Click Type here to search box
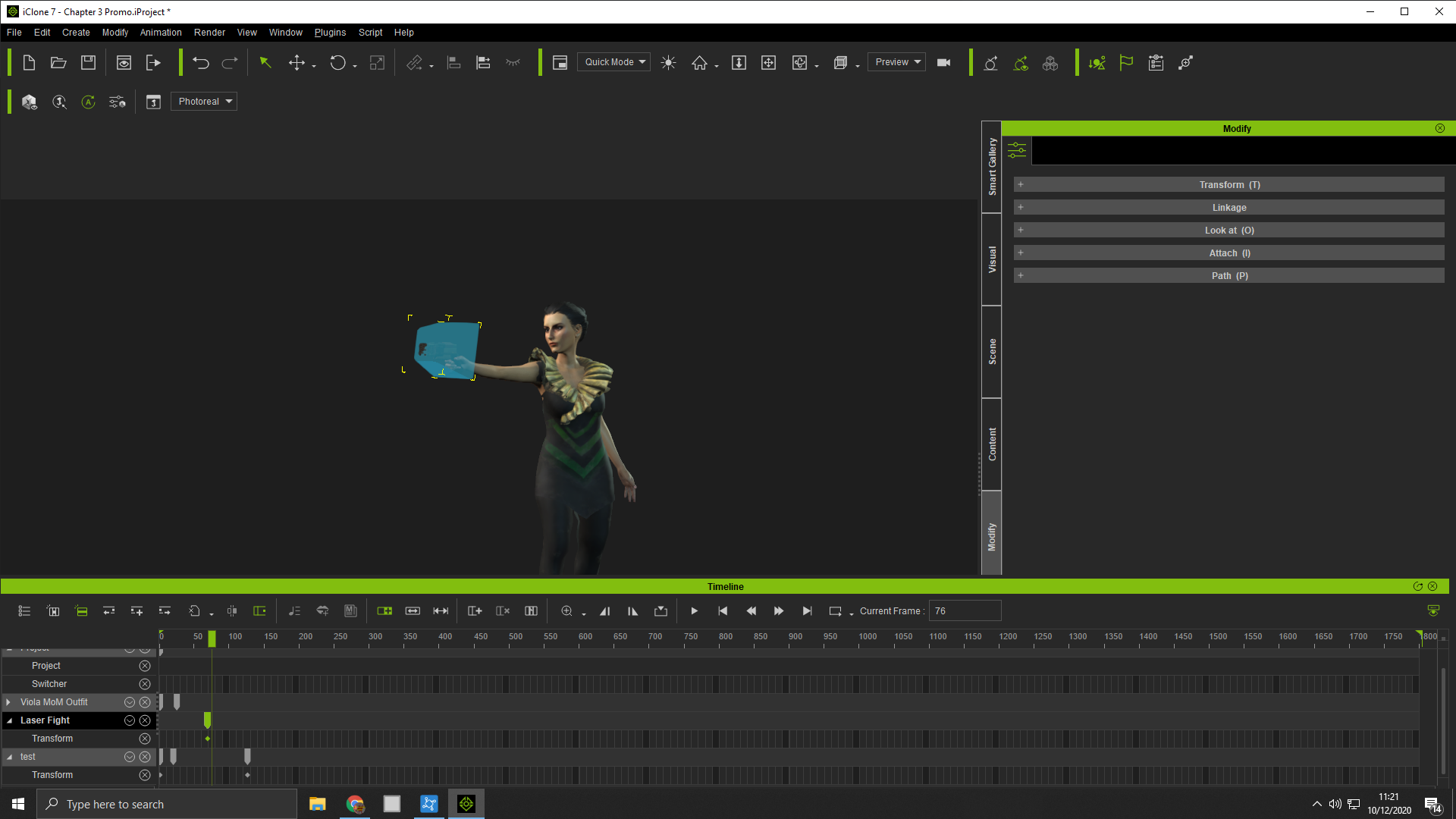The height and width of the screenshot is (819, 1456). pyautogui.click(x=167, y=804)
